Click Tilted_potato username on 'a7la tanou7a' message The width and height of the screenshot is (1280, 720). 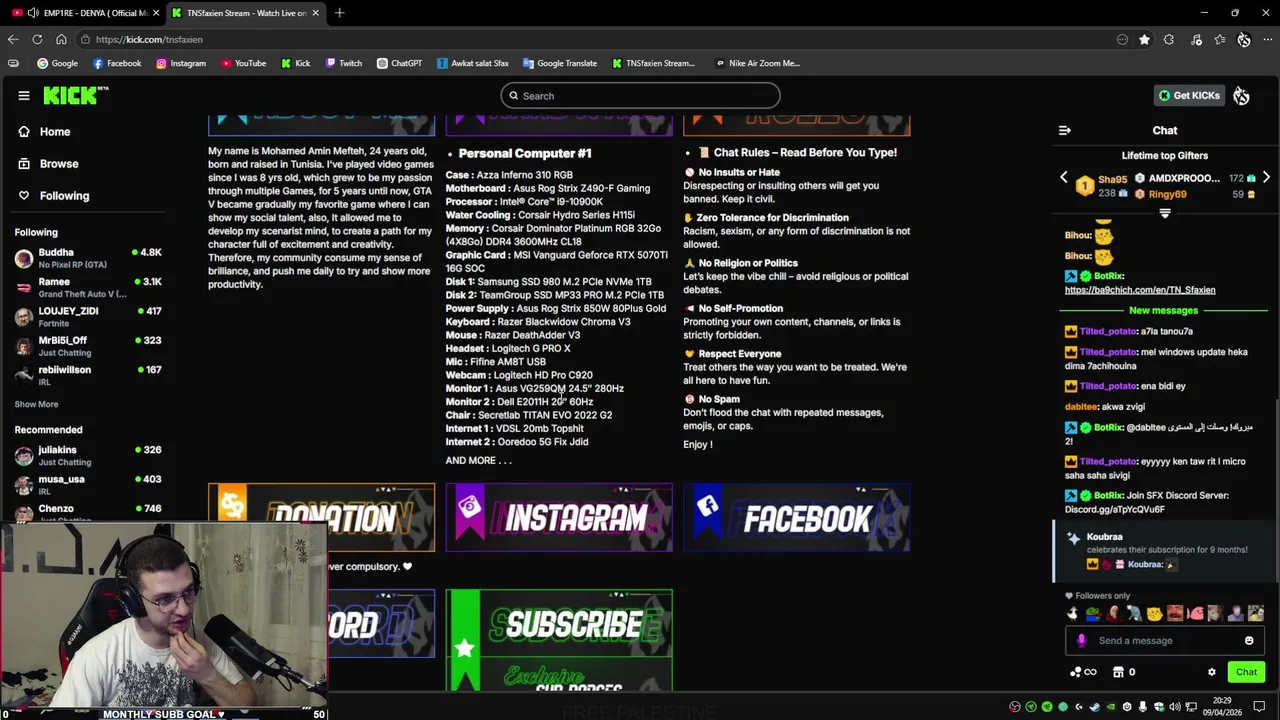pos(1108,331)
